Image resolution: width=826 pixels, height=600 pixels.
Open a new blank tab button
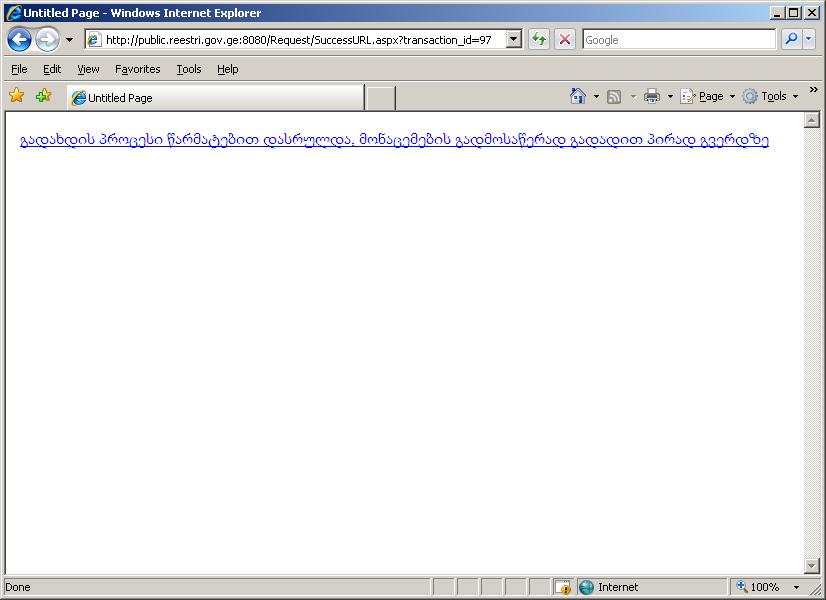(380, 98)
